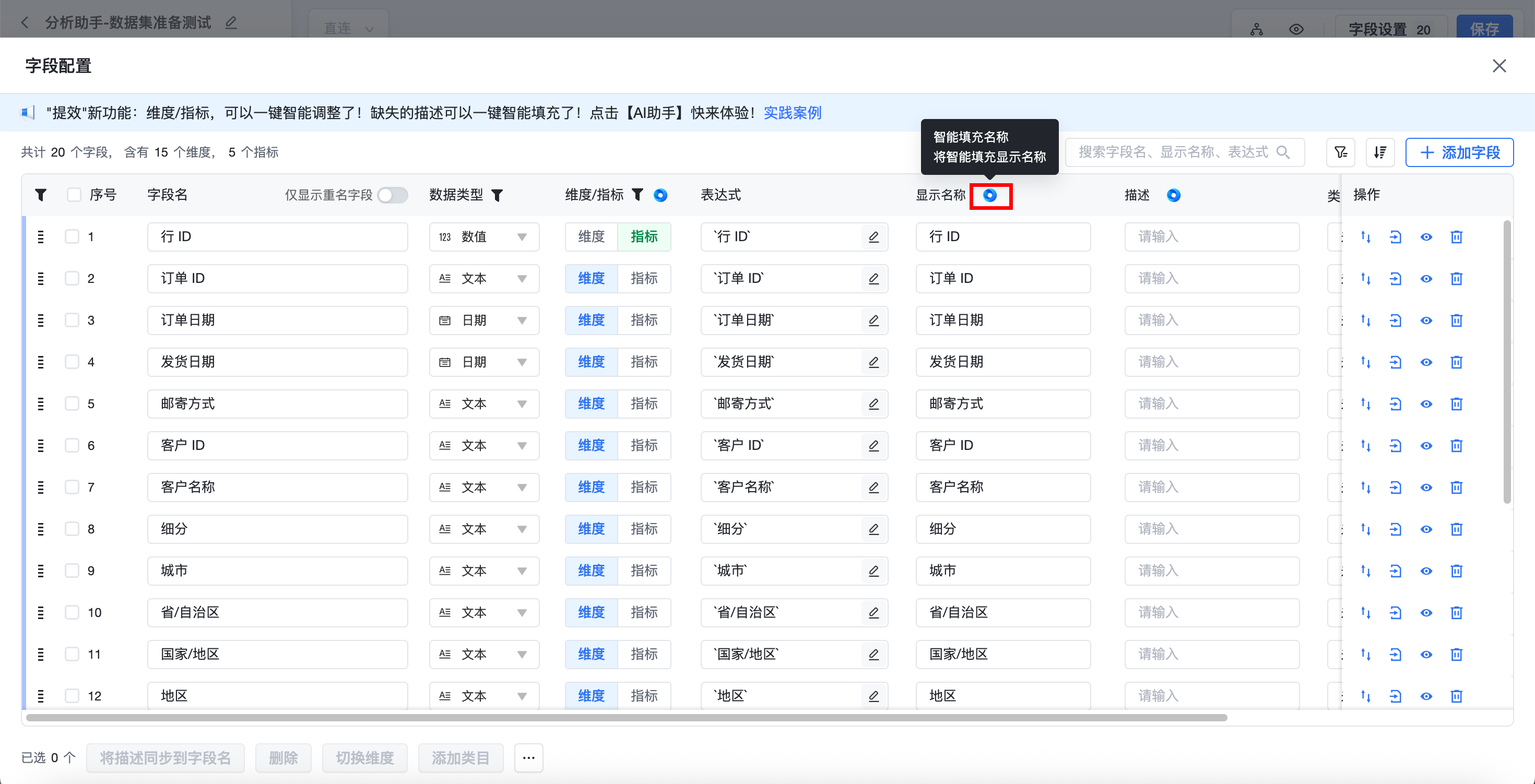The height and width of the screenshot is (784, 1535).
Task: Open data type dropdown for 城市
Action: 484,571
